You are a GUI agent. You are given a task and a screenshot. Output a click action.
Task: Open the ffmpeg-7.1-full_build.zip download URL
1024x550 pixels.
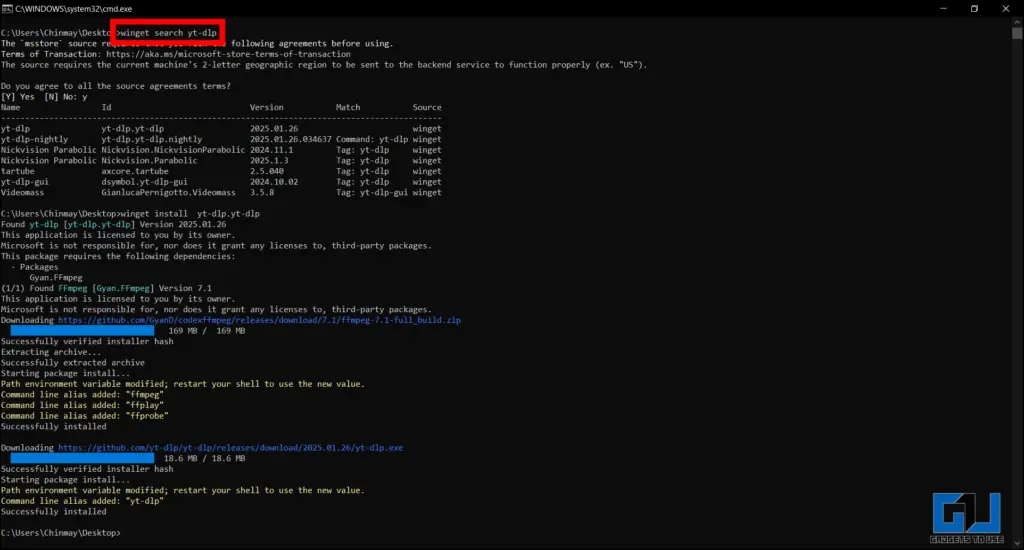click(x=259, y=320)
